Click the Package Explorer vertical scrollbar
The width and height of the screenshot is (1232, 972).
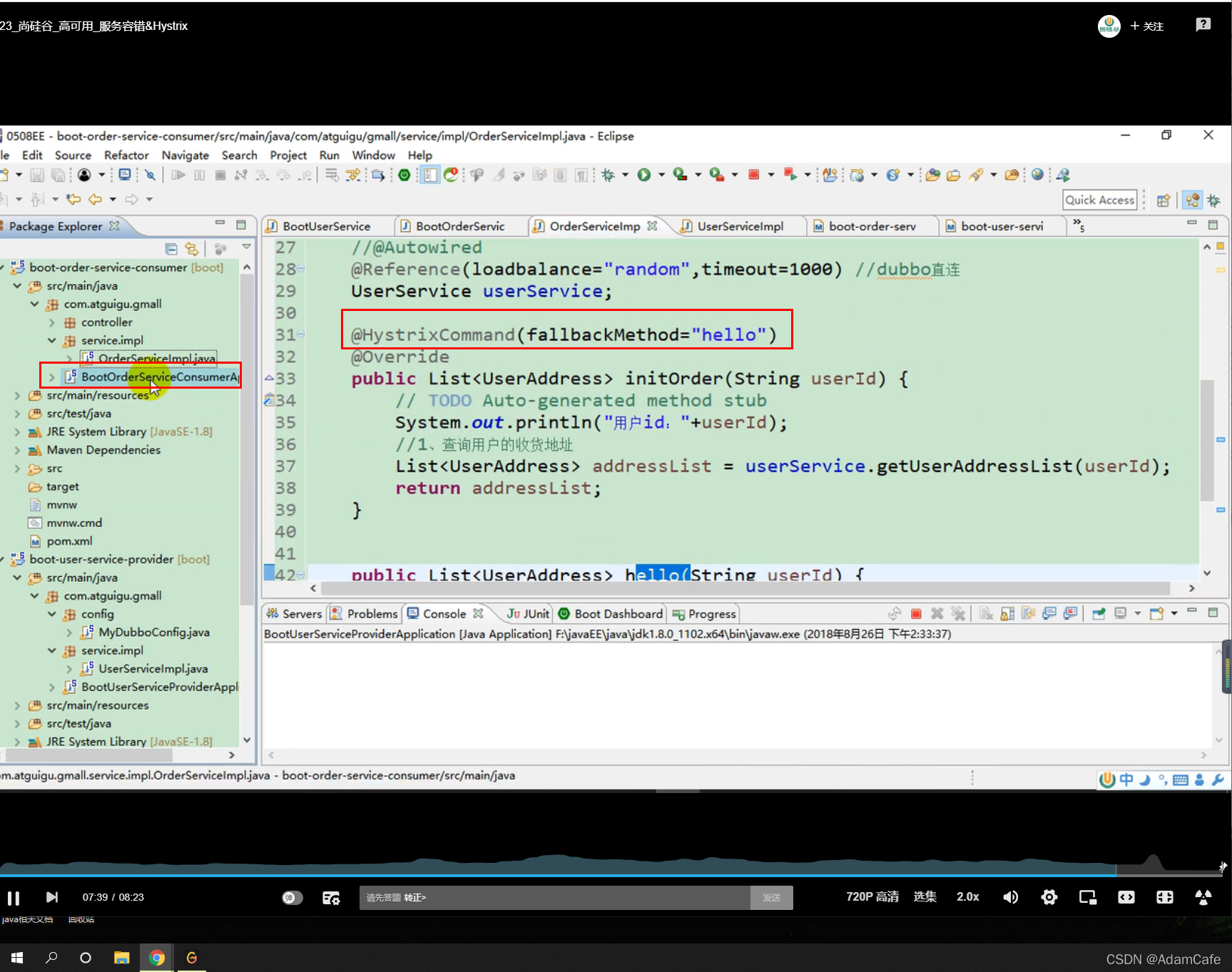tap(247, 439)
